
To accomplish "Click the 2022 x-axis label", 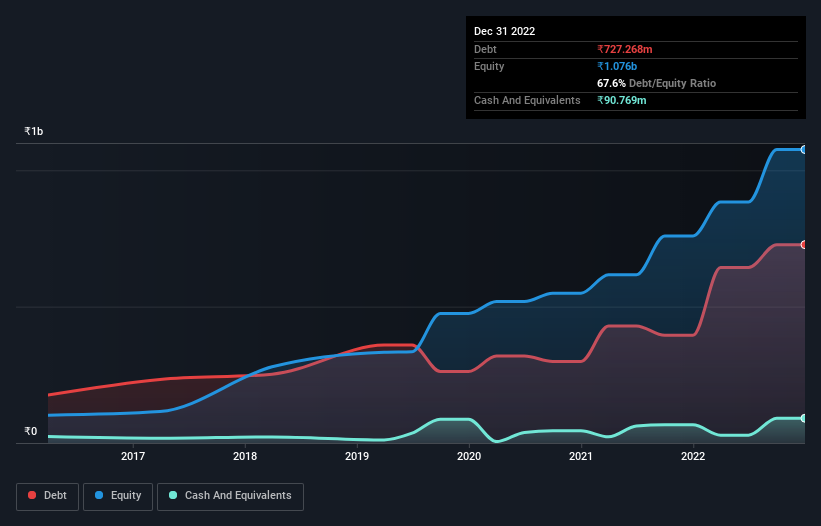I will (x=693, y=456).
